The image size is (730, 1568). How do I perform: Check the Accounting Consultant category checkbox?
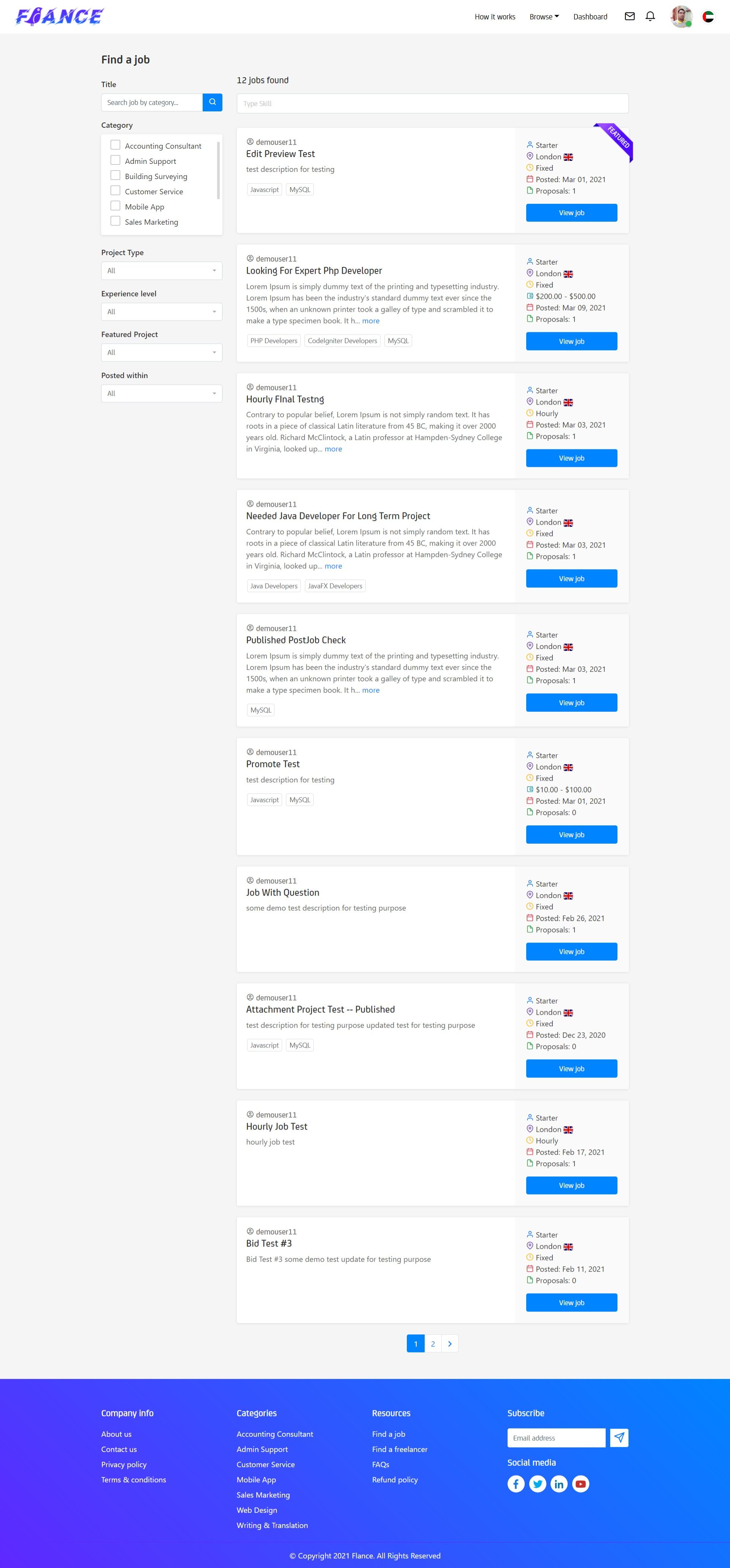(x=115, y=145)
